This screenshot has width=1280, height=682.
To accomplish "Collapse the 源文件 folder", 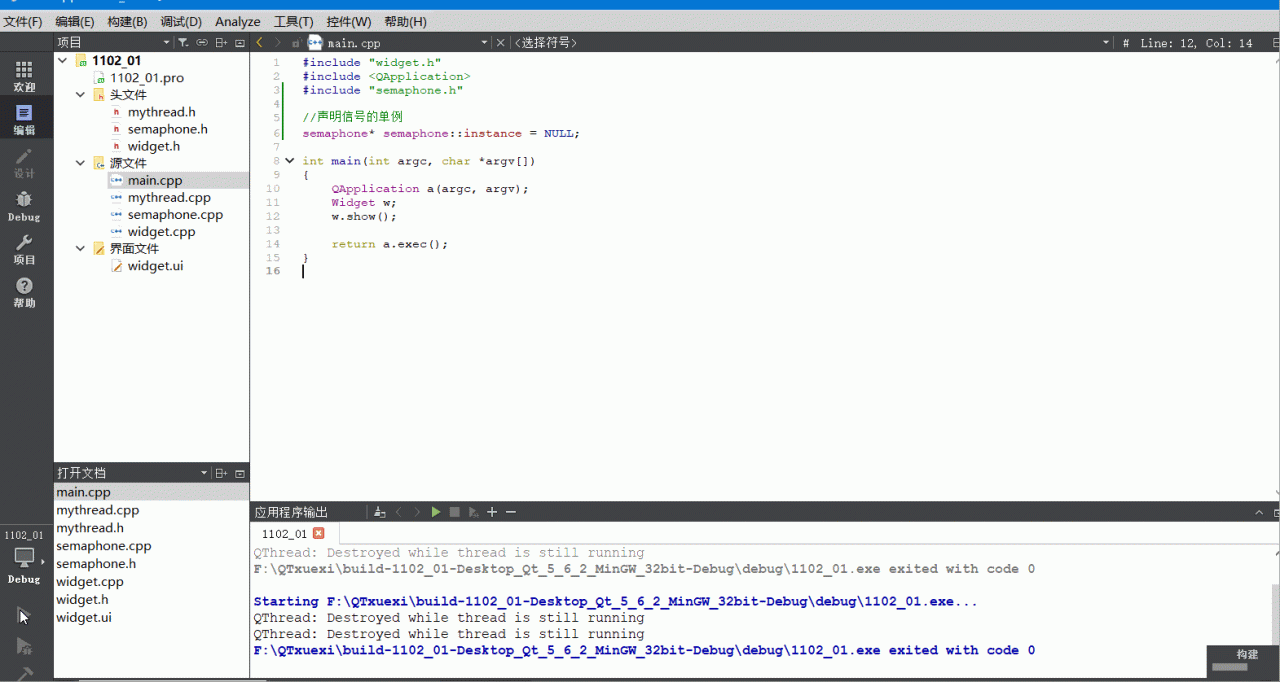I will pyautogui.click(x=81, y=163).
